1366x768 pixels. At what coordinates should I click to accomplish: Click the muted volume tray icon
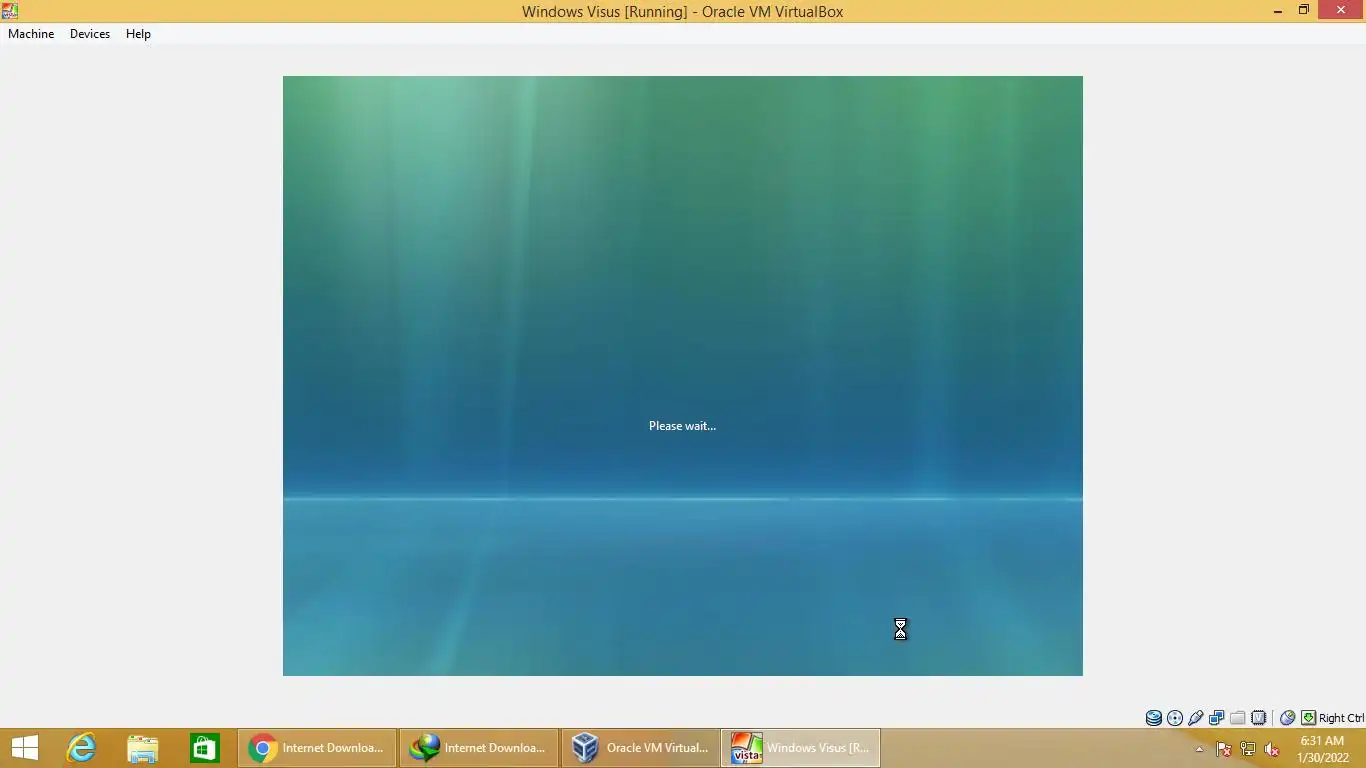1272,749
